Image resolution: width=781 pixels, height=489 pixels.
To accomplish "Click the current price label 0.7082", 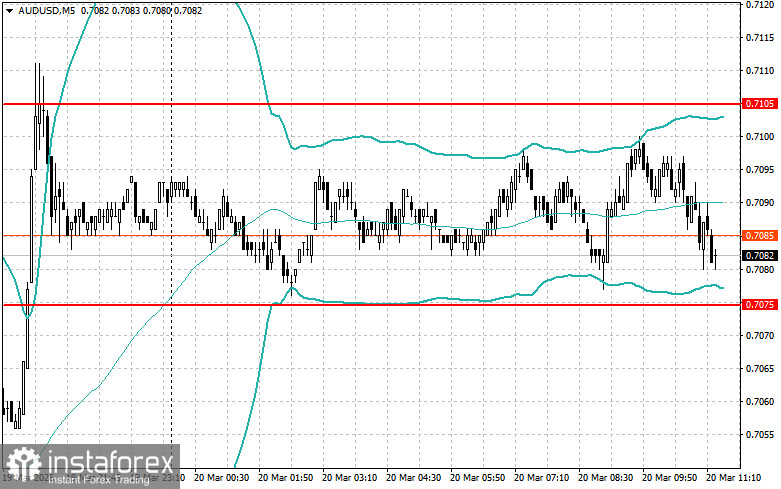I will (x=760, y=255).
